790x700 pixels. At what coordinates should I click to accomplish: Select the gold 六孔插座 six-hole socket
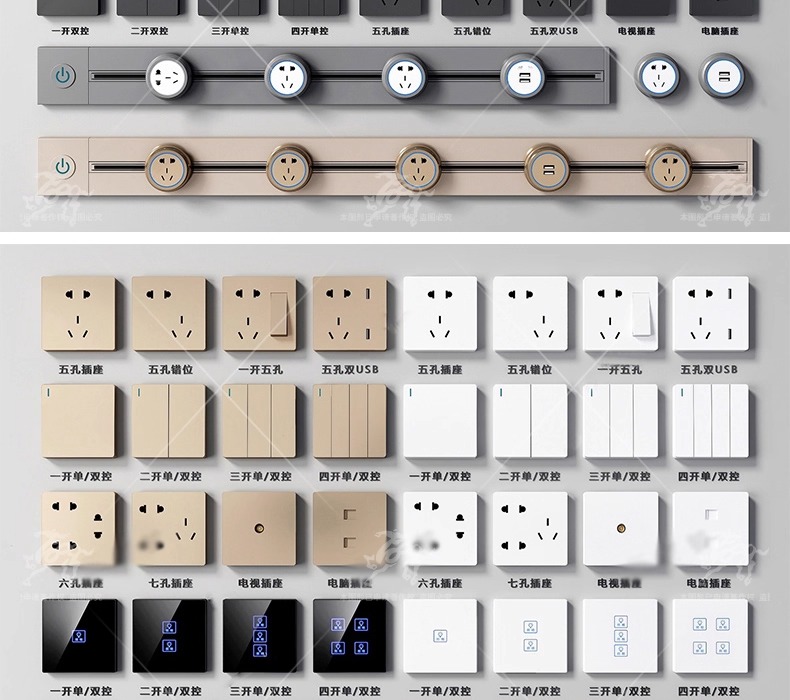pyautogui.click(x=78, y=529)
